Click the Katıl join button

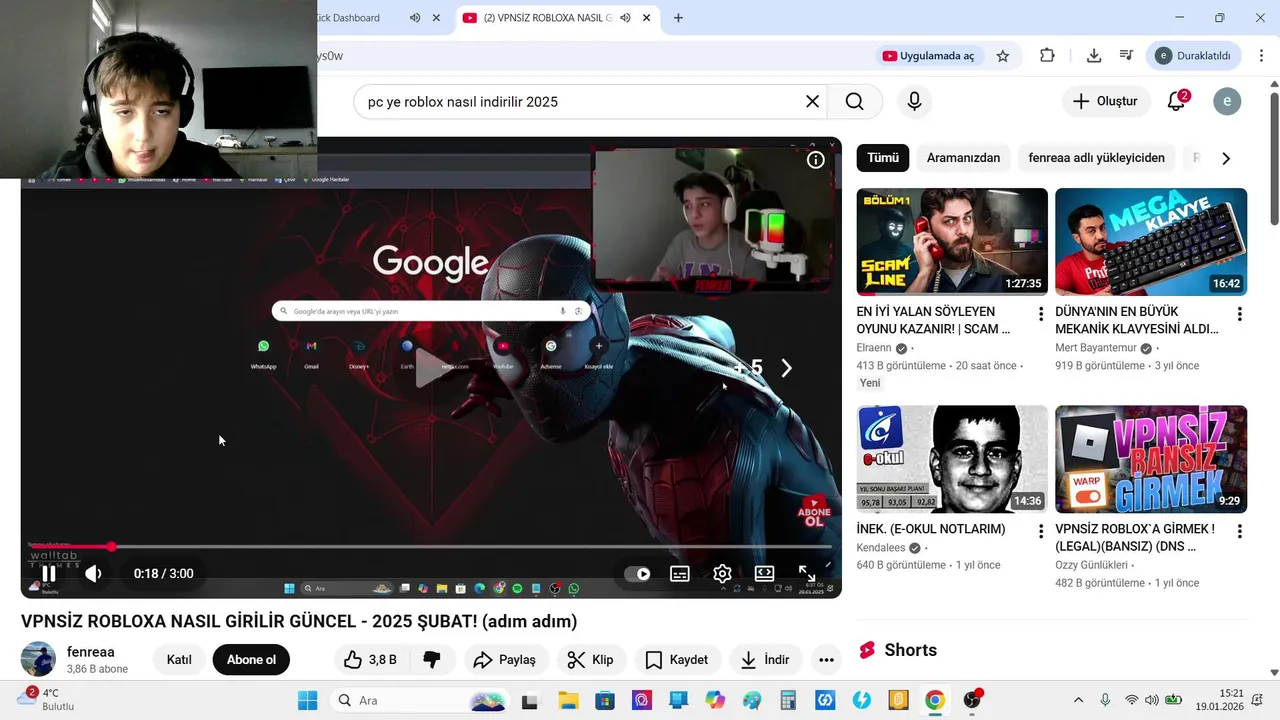point(179,659)
